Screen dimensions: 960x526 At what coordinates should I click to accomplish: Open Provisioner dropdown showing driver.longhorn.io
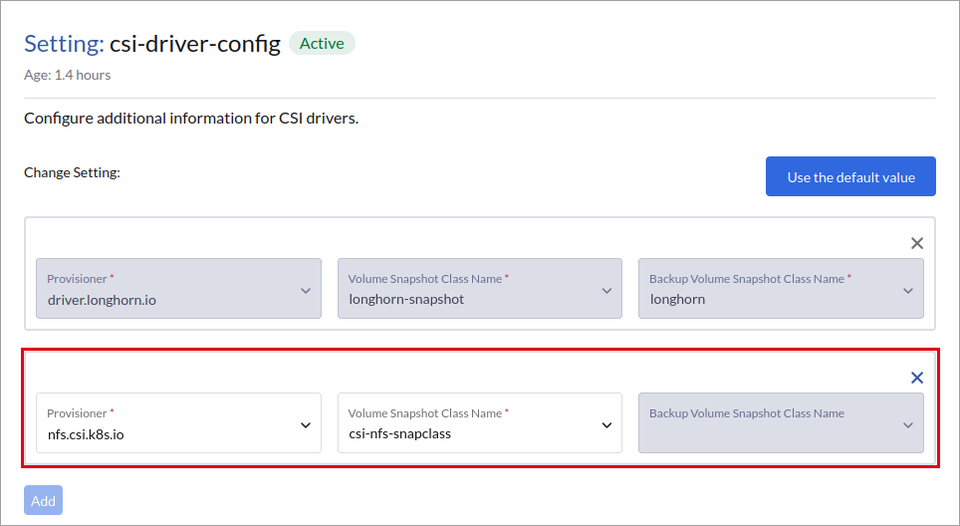click(x=179, y=288)
